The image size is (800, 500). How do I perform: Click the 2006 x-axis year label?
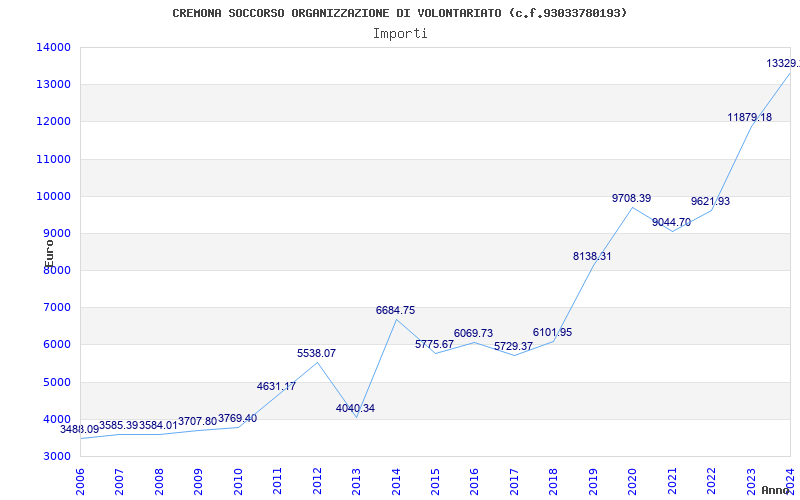coord(80,482)
